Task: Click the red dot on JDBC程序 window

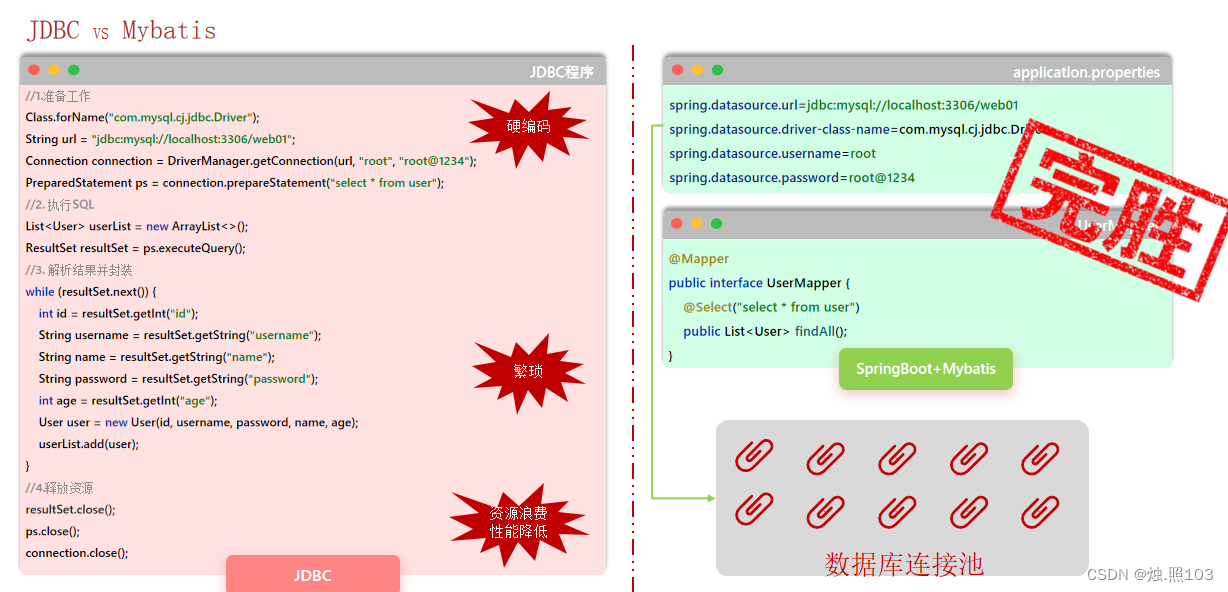Action: [x=34, y=70]
